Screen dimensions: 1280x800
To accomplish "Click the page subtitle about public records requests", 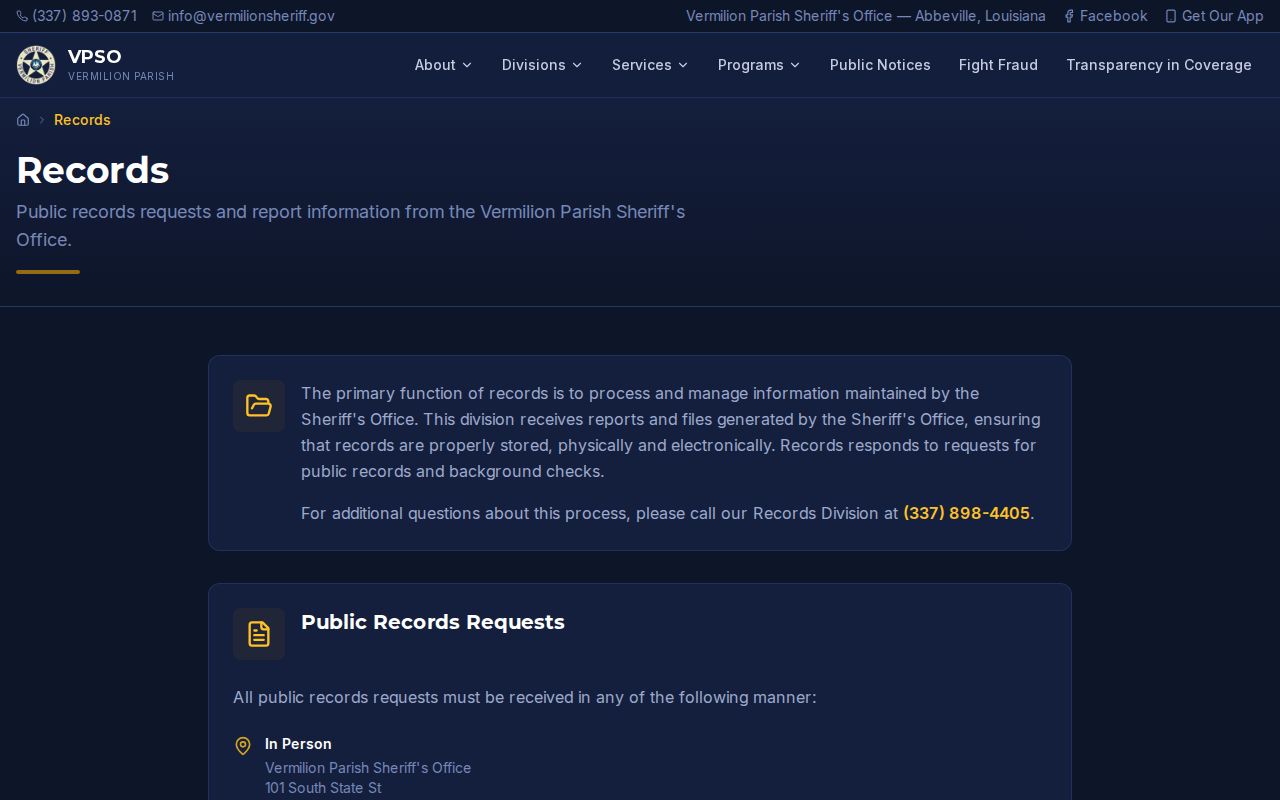I will [x=350, y=226].
